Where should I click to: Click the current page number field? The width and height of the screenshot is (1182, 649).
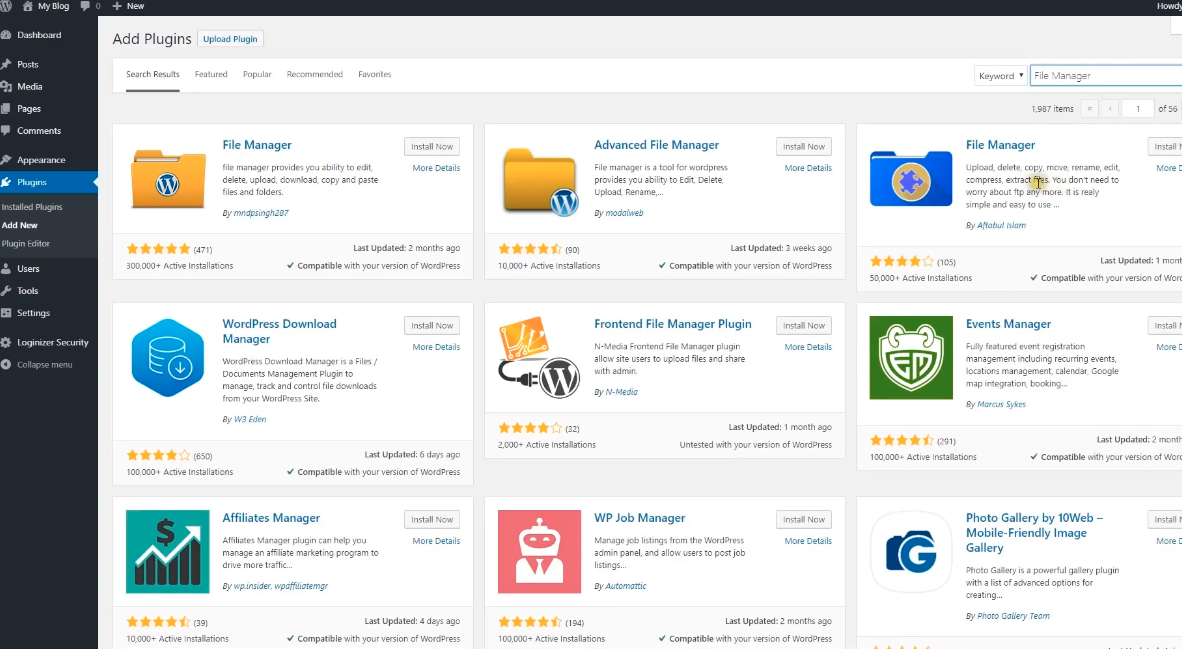pos(1137,108)
